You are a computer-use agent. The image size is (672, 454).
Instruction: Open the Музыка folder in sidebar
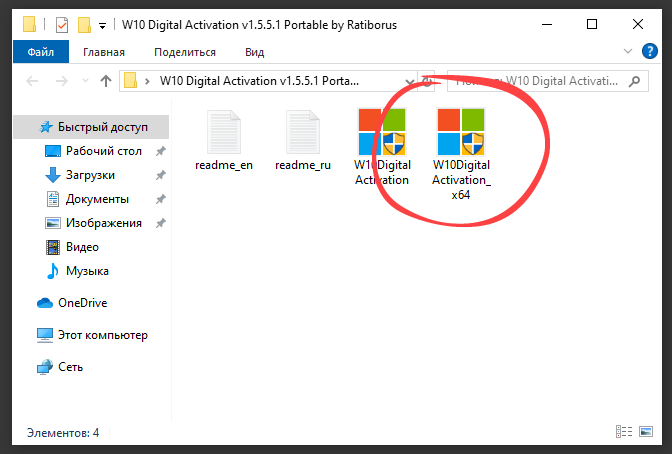(x=87, y=271)
